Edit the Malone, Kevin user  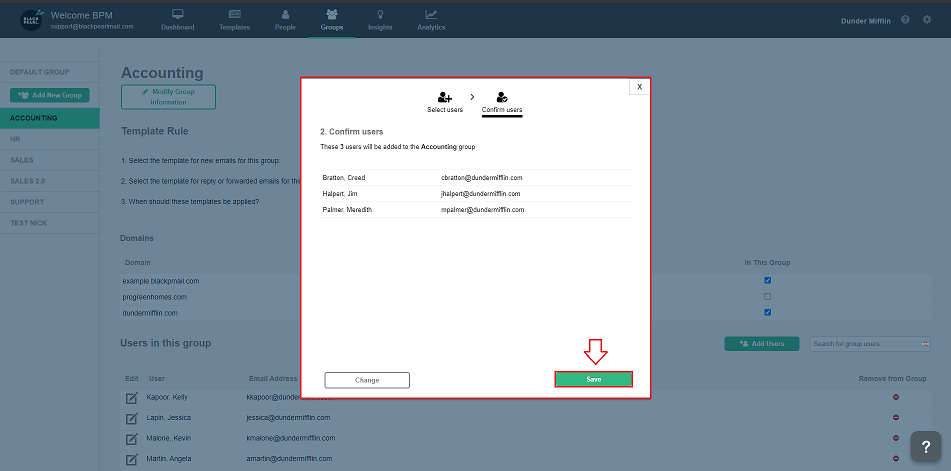coord(132,438)
